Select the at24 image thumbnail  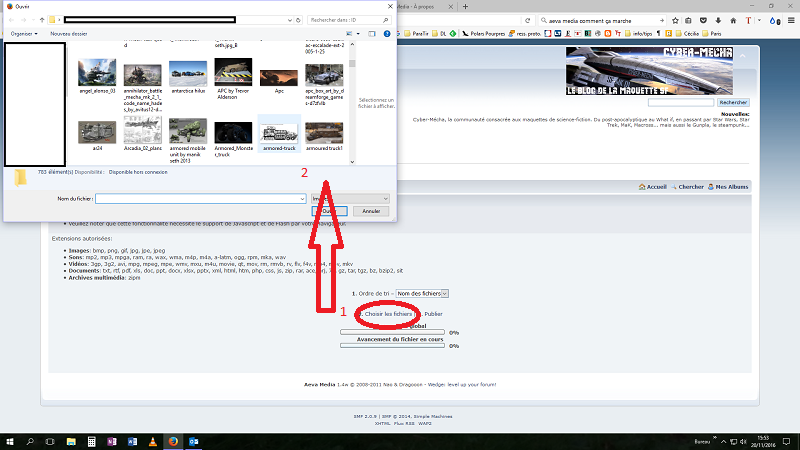[97, 135]
